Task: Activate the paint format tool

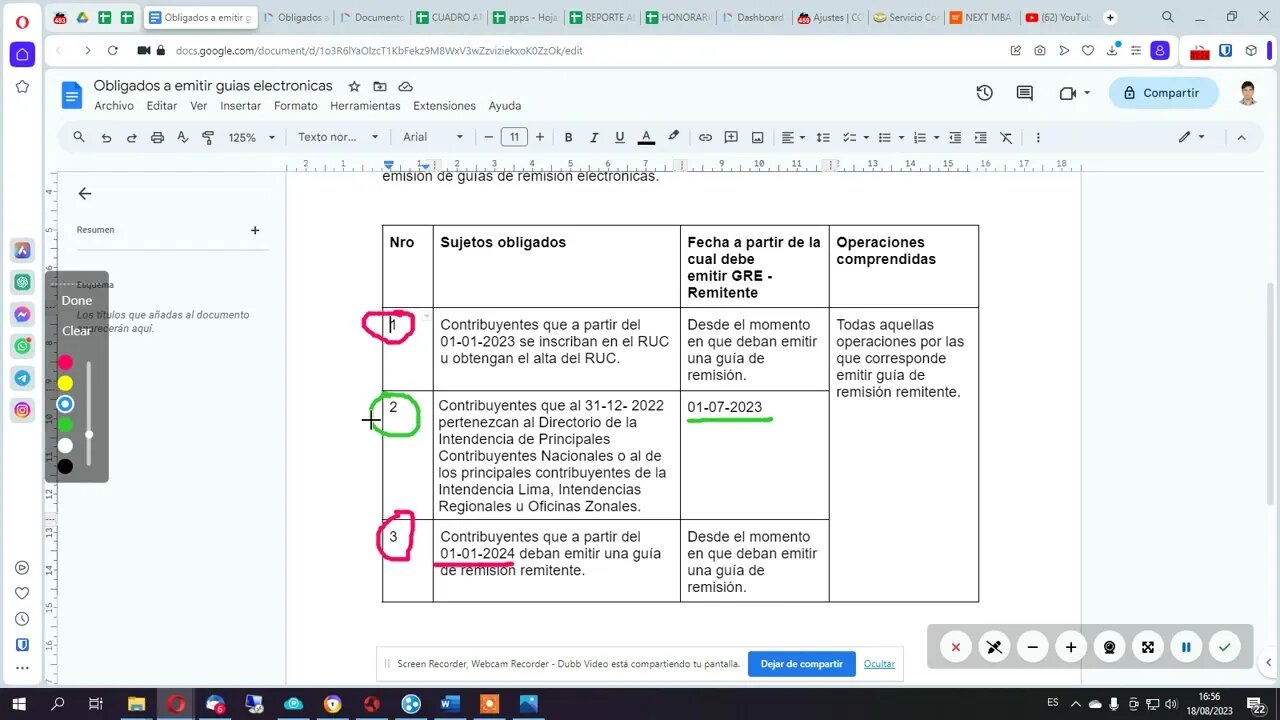Action: click(x=208, y=137)
